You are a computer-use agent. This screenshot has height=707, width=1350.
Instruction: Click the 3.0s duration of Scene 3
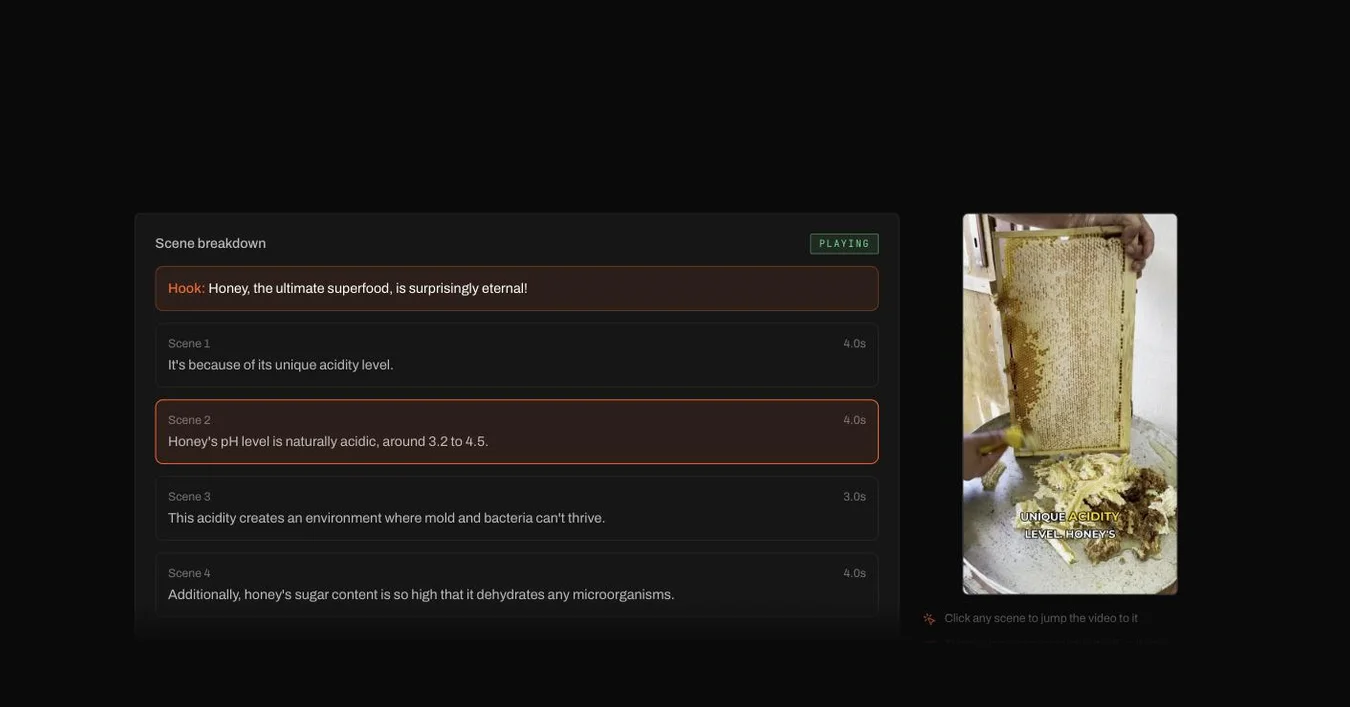click(x=854, y=497)
